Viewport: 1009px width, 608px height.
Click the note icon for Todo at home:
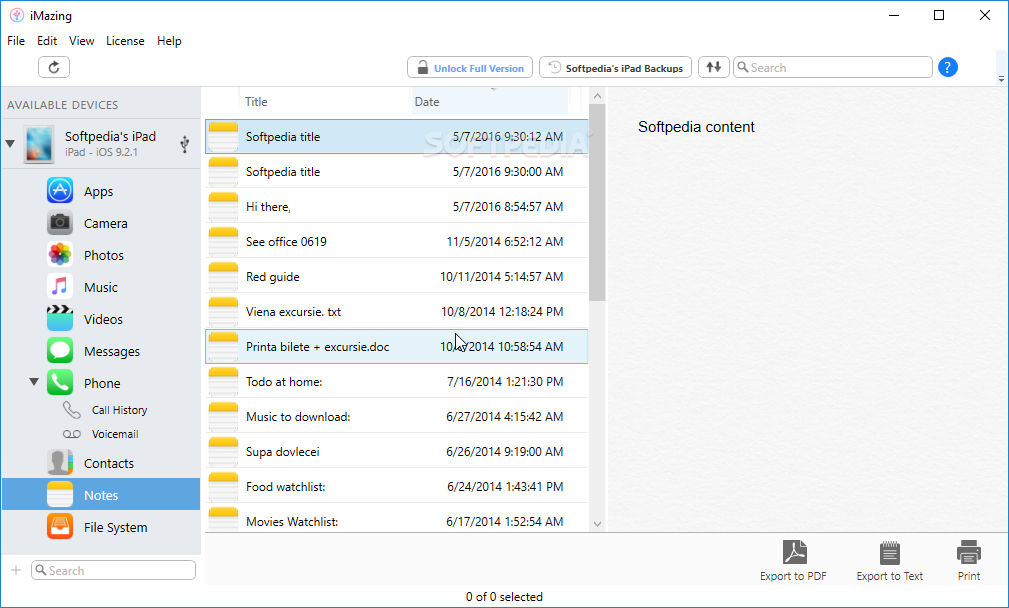coord(223,382)
